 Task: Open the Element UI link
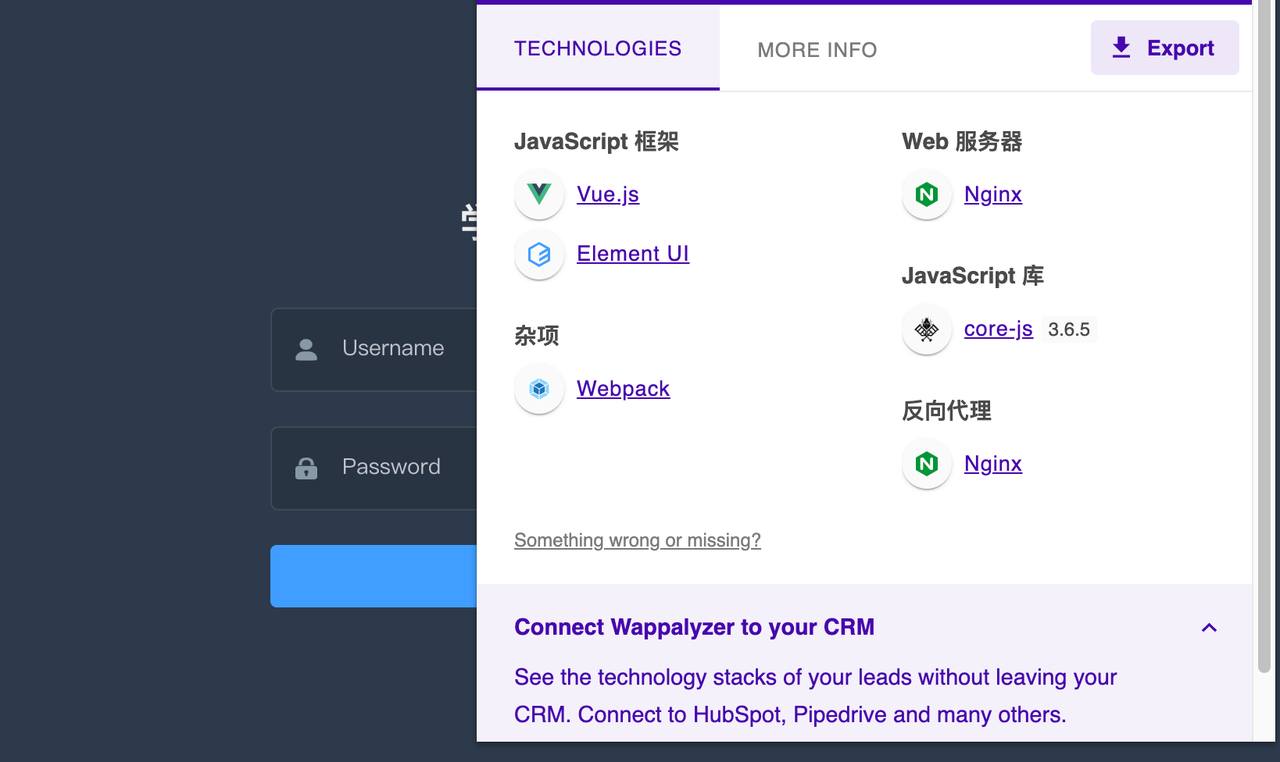[x=633, y=254]
